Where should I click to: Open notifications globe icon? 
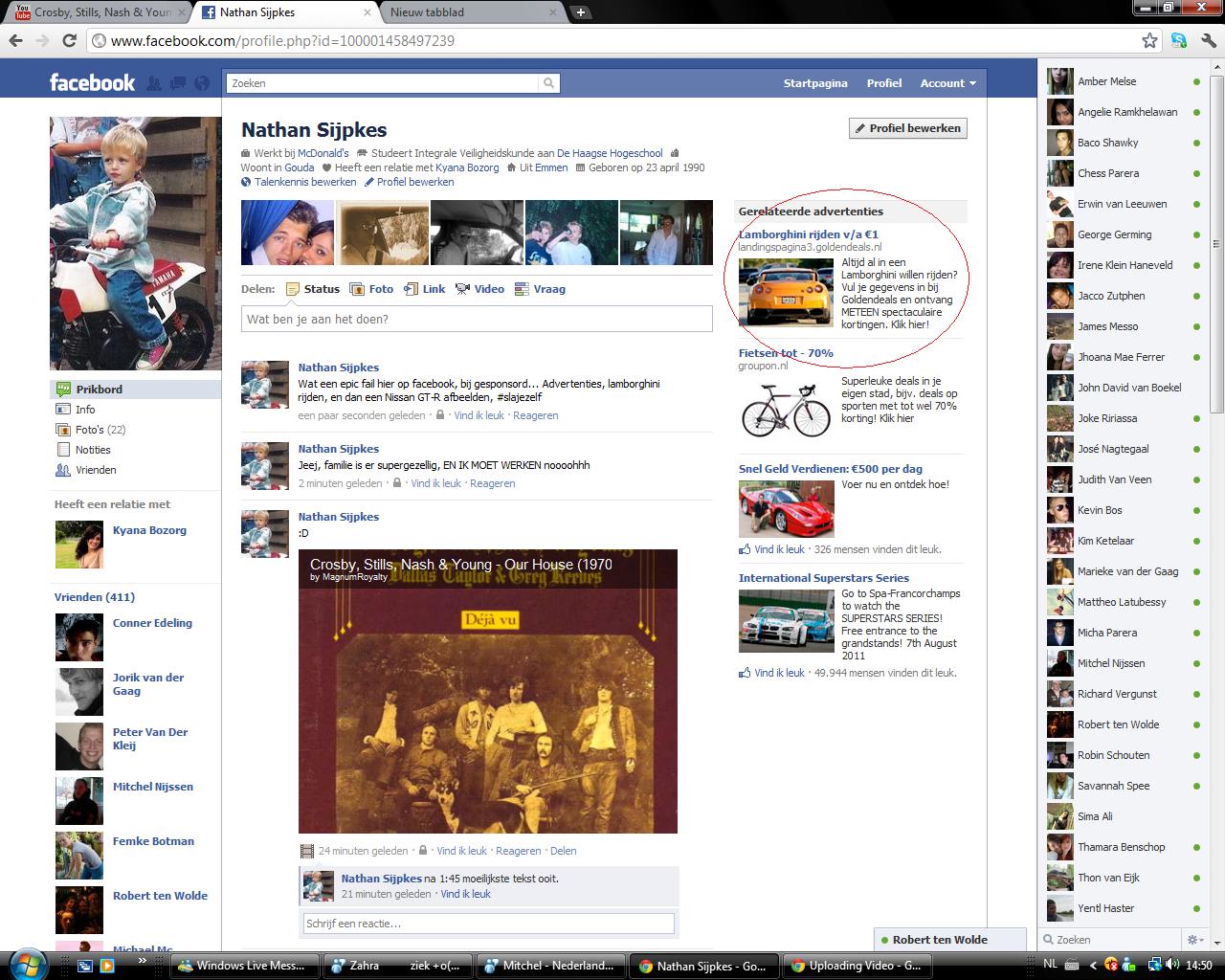201,83
